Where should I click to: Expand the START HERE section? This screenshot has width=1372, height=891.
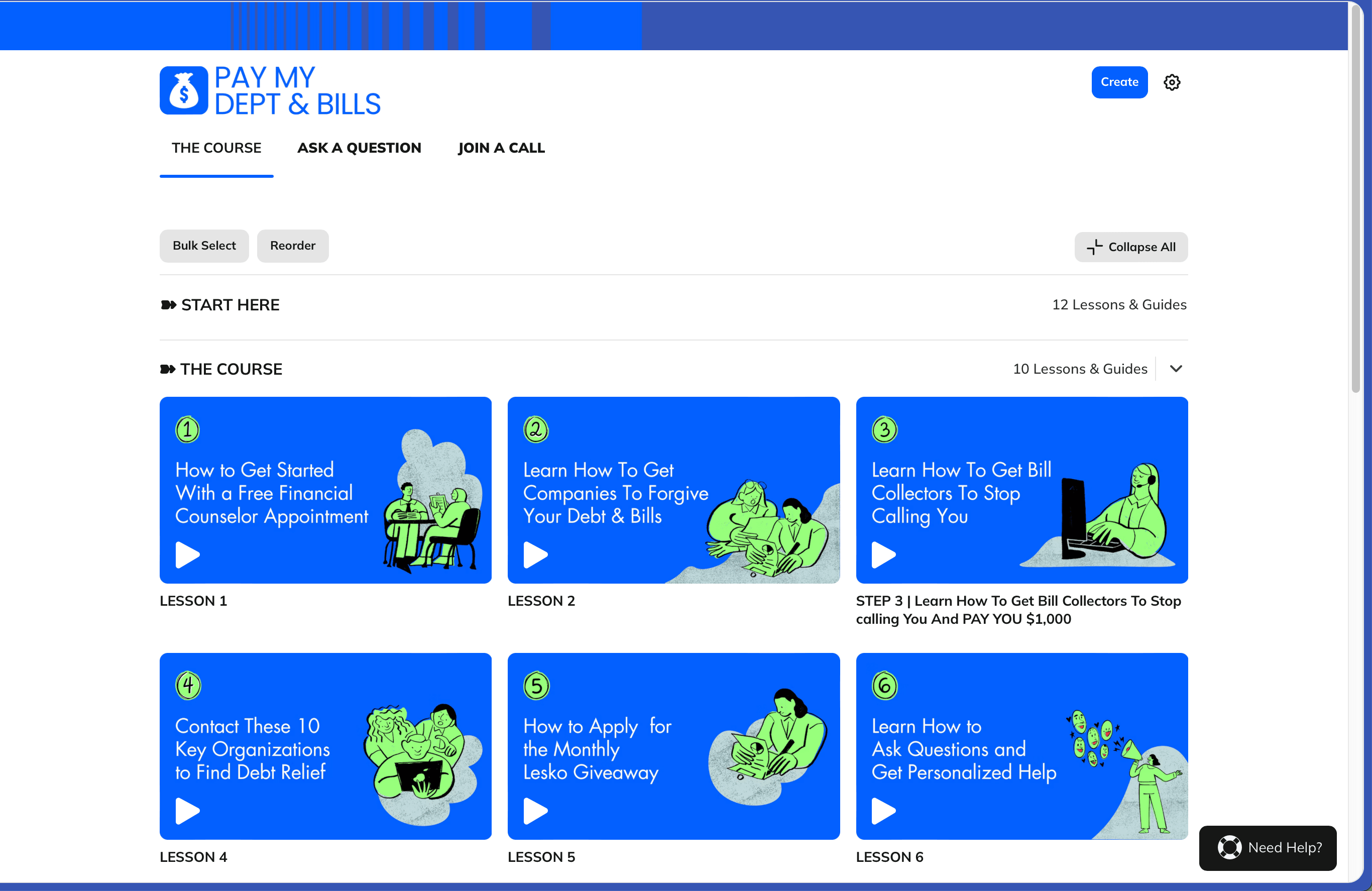[x=230, y=304]
